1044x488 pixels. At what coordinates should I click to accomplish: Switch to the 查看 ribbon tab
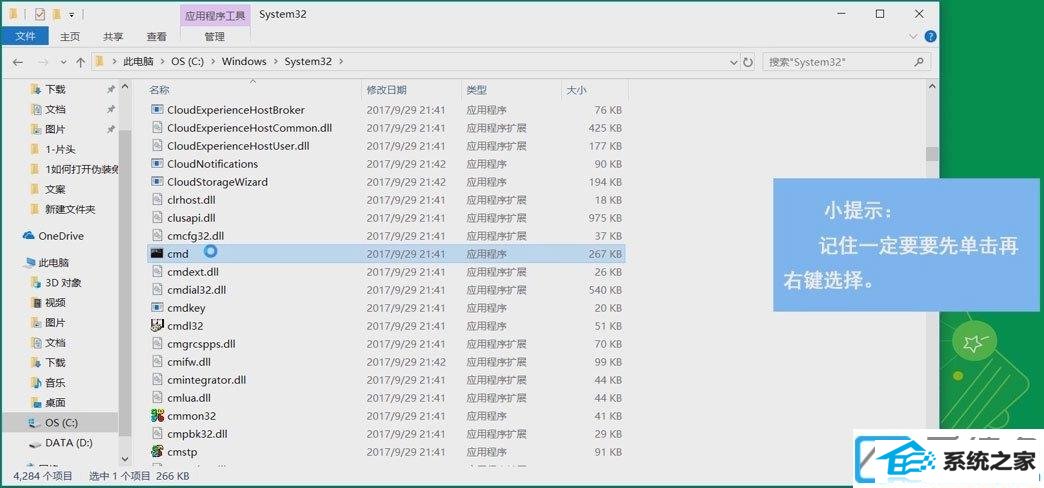pos(156,37)
